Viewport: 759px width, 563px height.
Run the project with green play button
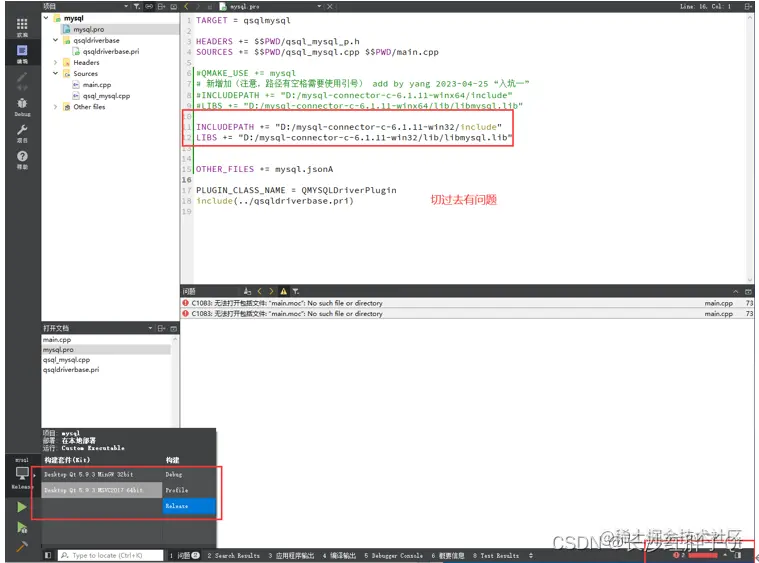pyautogui.click(x=22, y=507)
